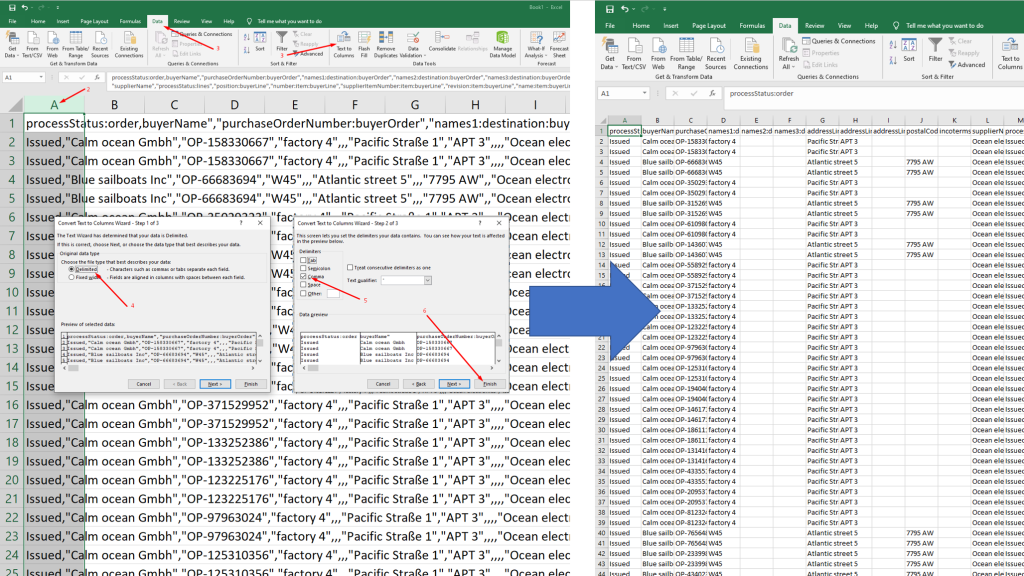
Task: Open Undo history dropdown in right window
Action: [x=634, y=9]
